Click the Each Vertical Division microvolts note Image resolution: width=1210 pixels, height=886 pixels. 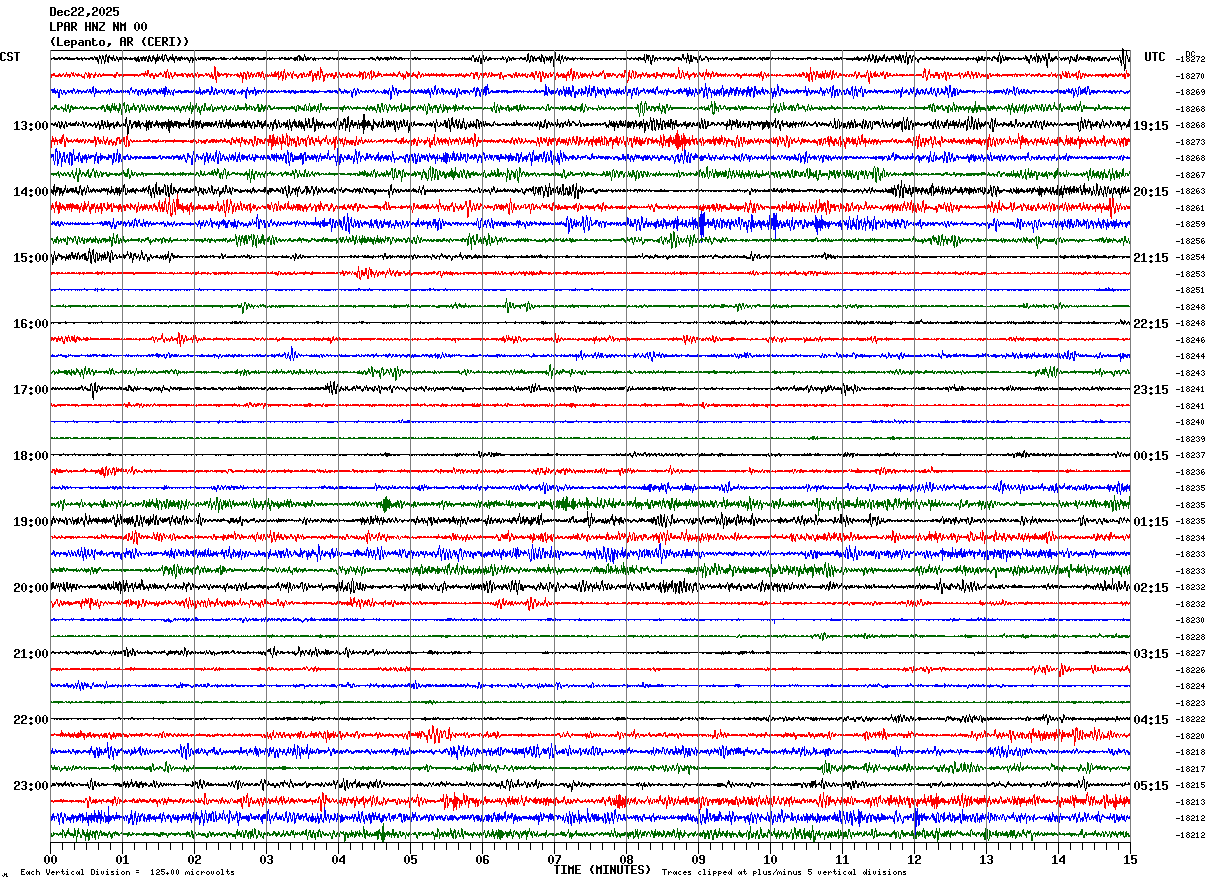127,872
